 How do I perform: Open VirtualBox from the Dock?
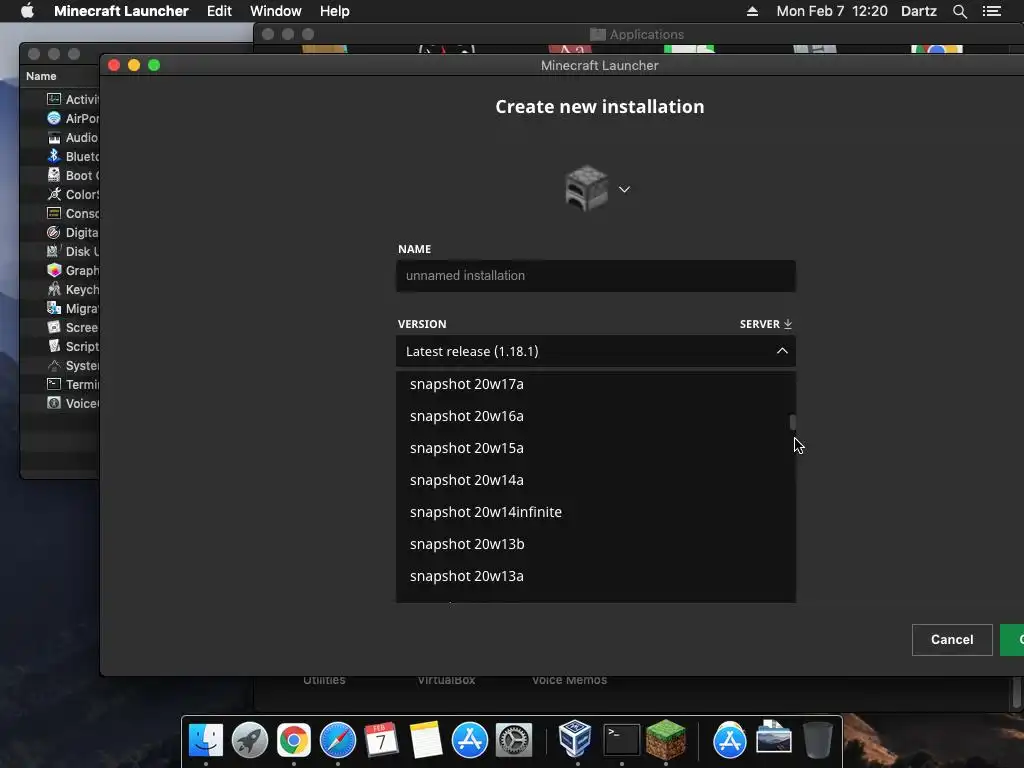pos(575,739)
